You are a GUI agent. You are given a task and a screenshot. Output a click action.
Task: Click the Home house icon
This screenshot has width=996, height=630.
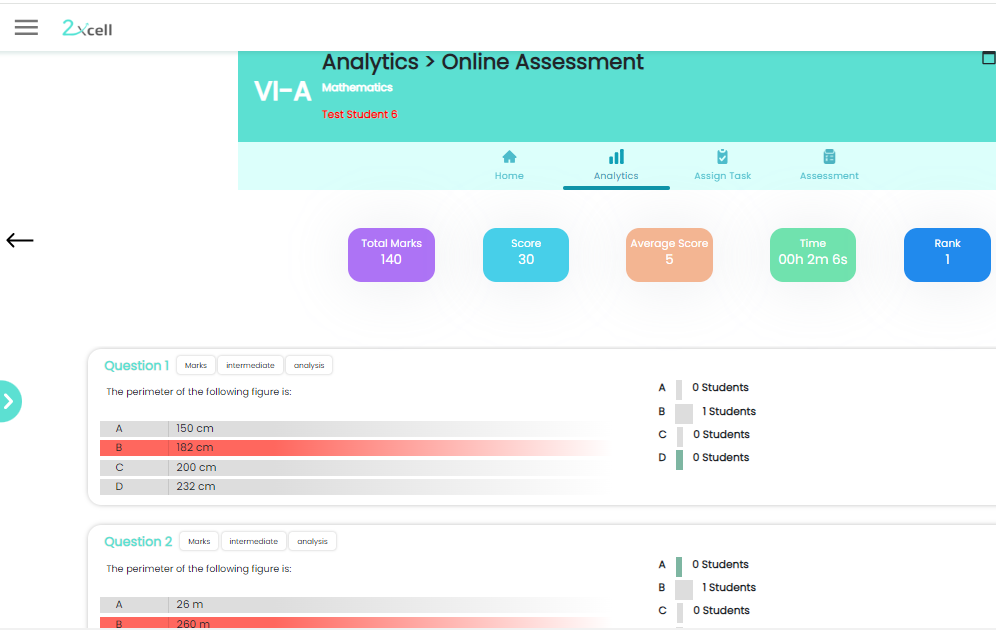[x=509, y=157]
